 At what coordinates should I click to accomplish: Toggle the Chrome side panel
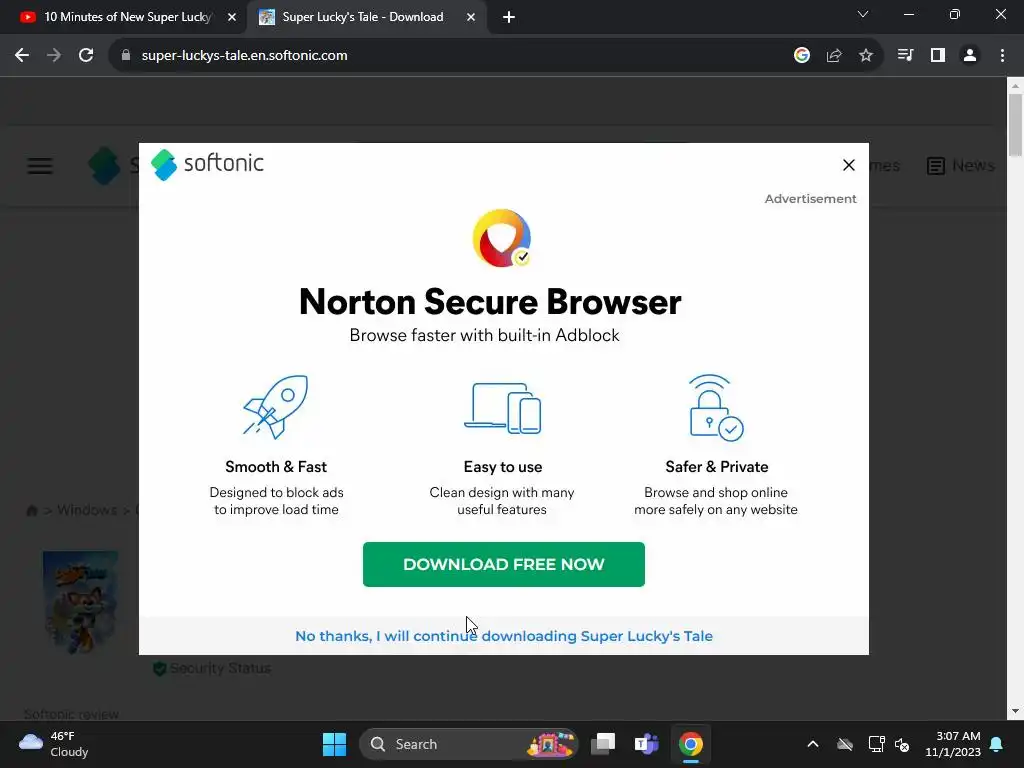click(x=938, y=56)
